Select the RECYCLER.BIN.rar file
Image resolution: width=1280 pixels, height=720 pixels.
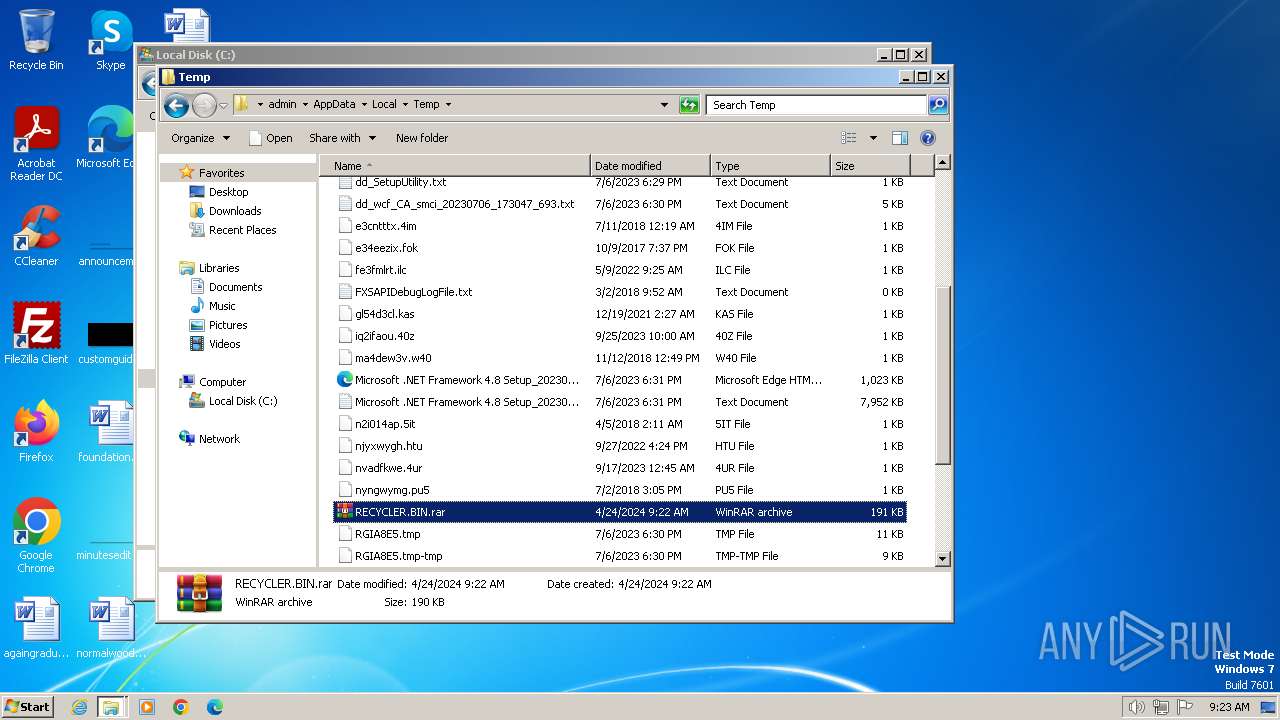(620, 512)
